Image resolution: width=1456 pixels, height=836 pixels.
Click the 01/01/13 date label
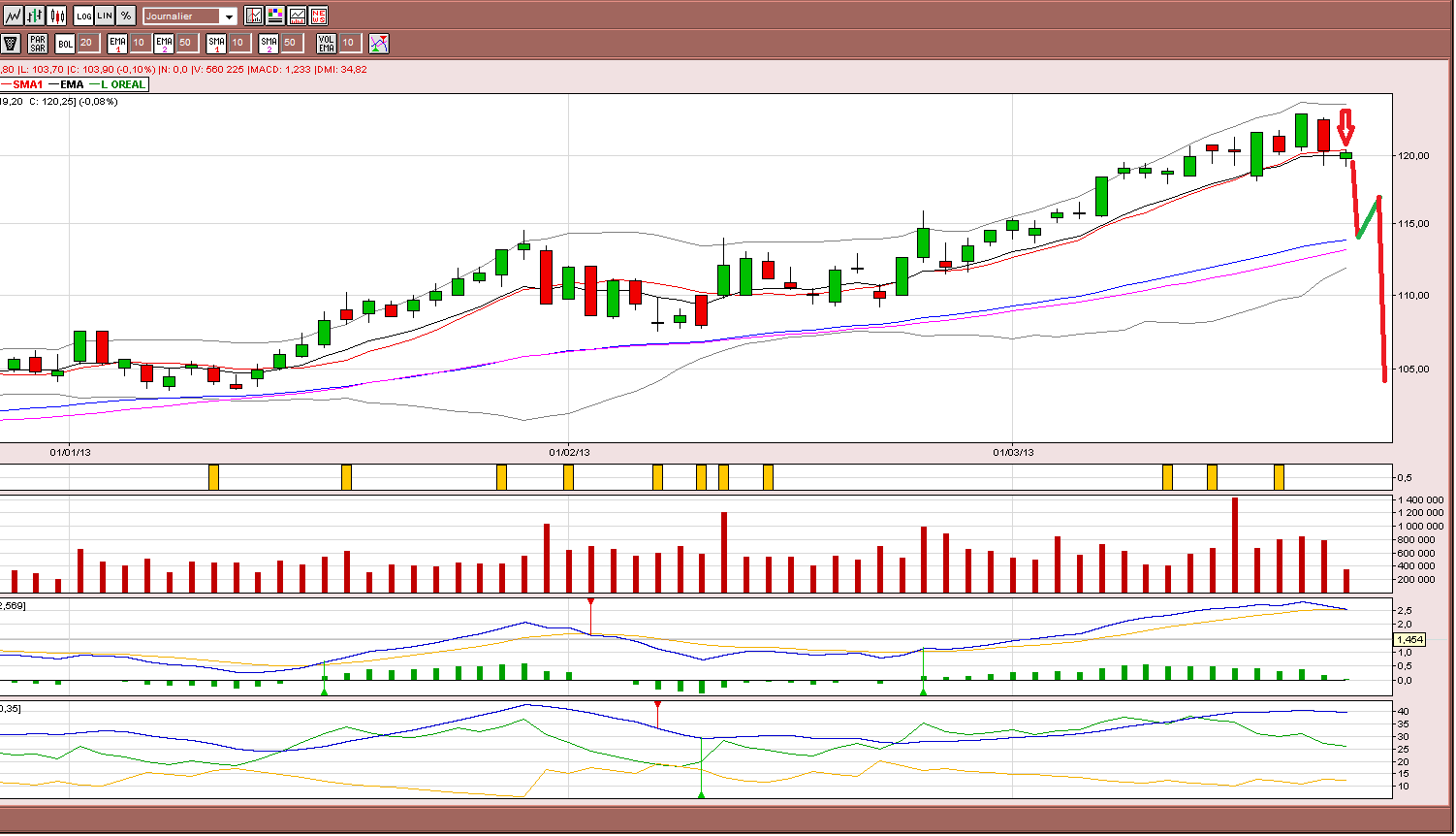[x=70, y=452]
